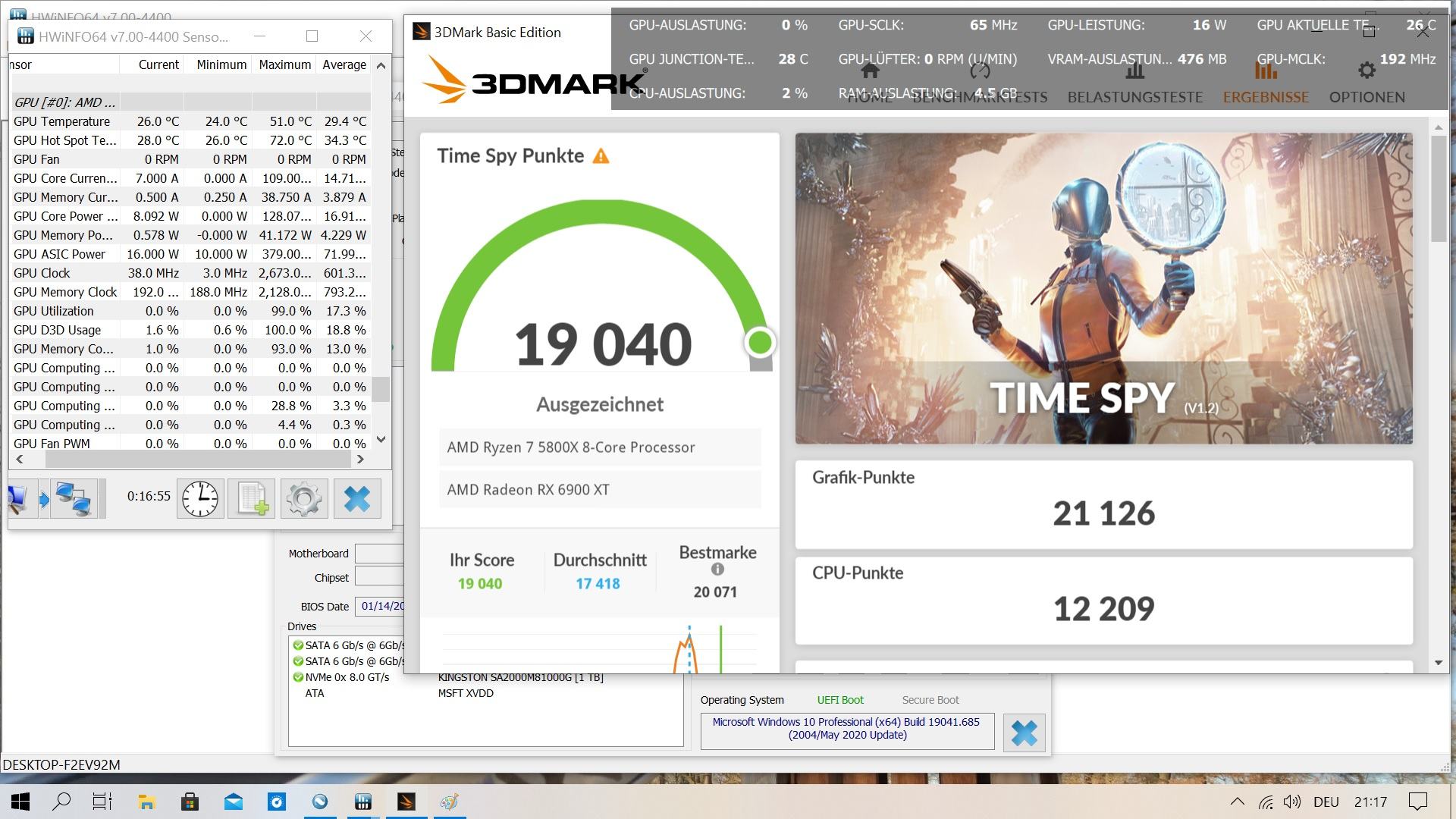Screen dimensions: 1456x819
Task: Select the GPU ASIC Power row
Action: (x=190, y=254)
